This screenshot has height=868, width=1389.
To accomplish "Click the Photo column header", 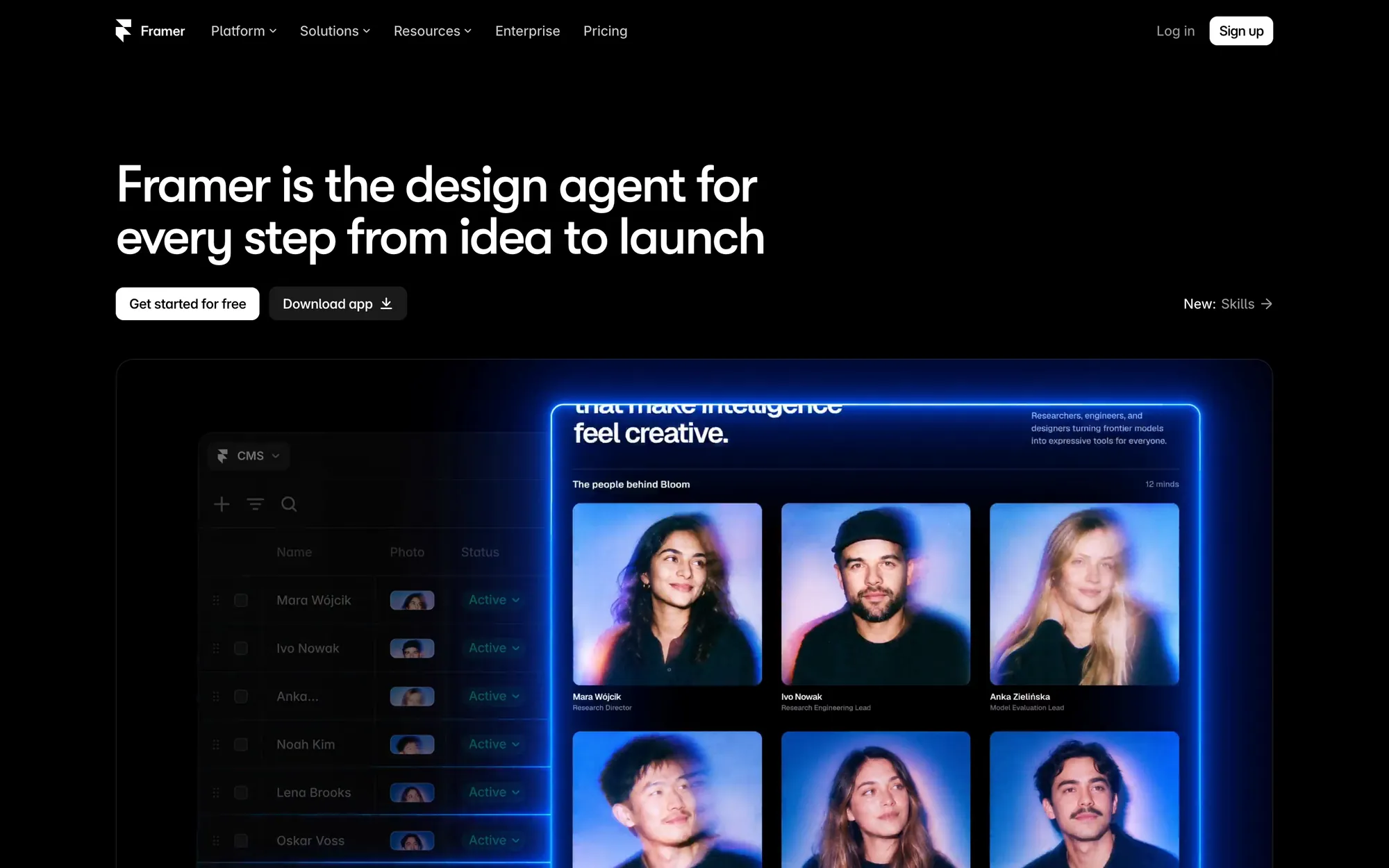I will click(407, 552).
